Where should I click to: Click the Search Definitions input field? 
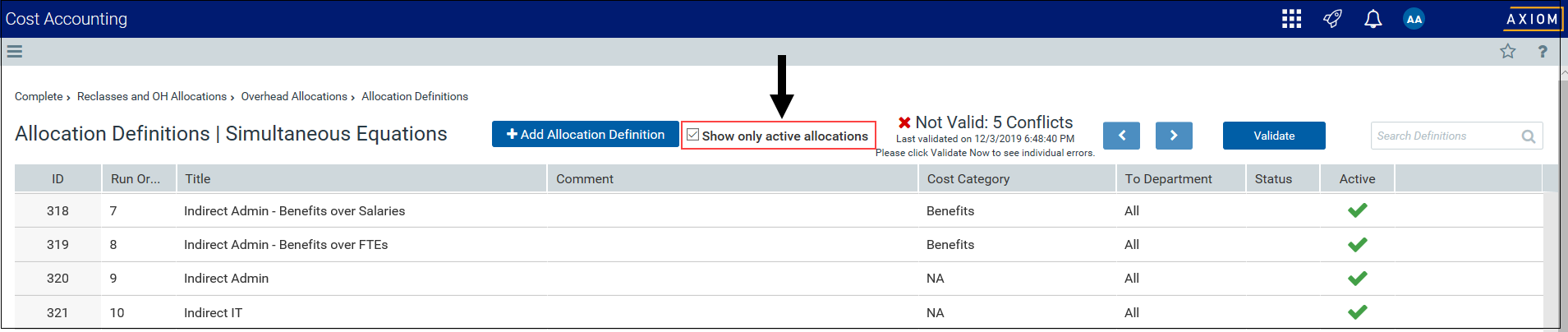[x=1446, y=136]
